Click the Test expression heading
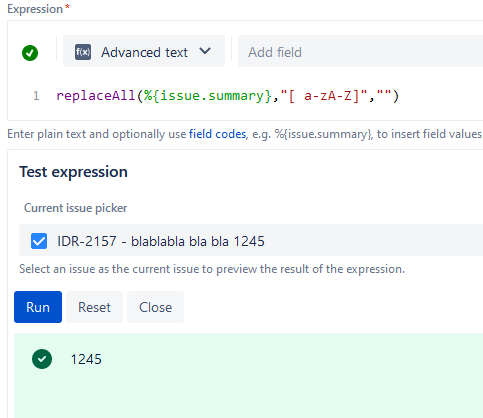483x418 pixels. click(x=73, y=172)
